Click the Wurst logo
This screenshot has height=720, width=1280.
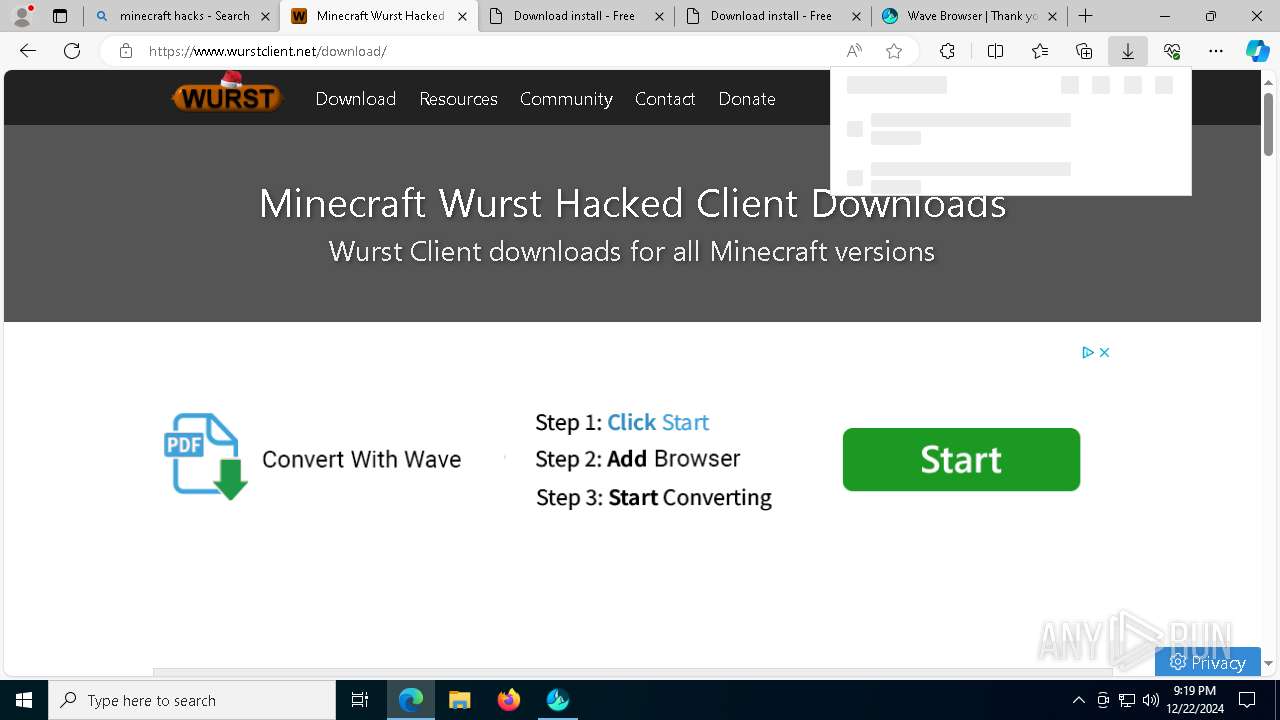[x=228, y=94]
